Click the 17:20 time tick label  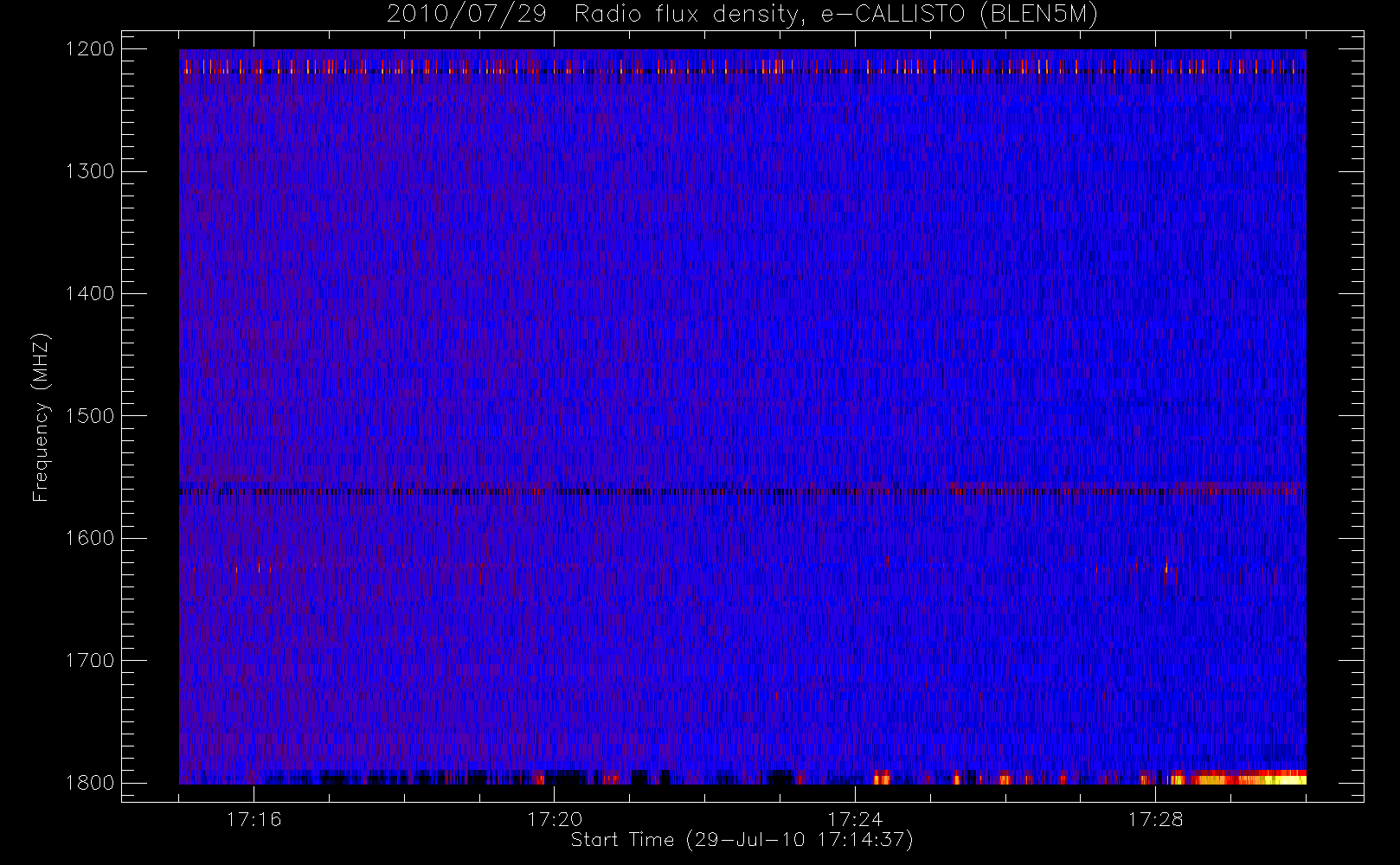[x=555, y=819]
